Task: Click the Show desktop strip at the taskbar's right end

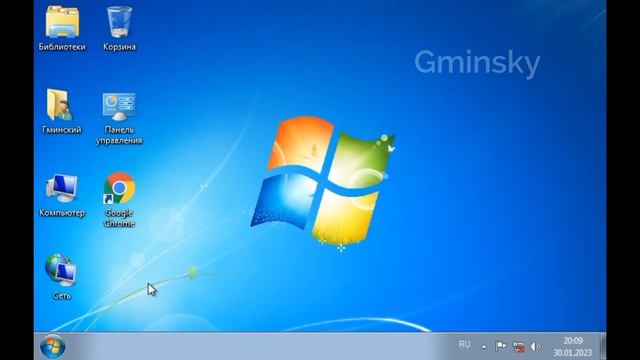Action: click(603, 346)
